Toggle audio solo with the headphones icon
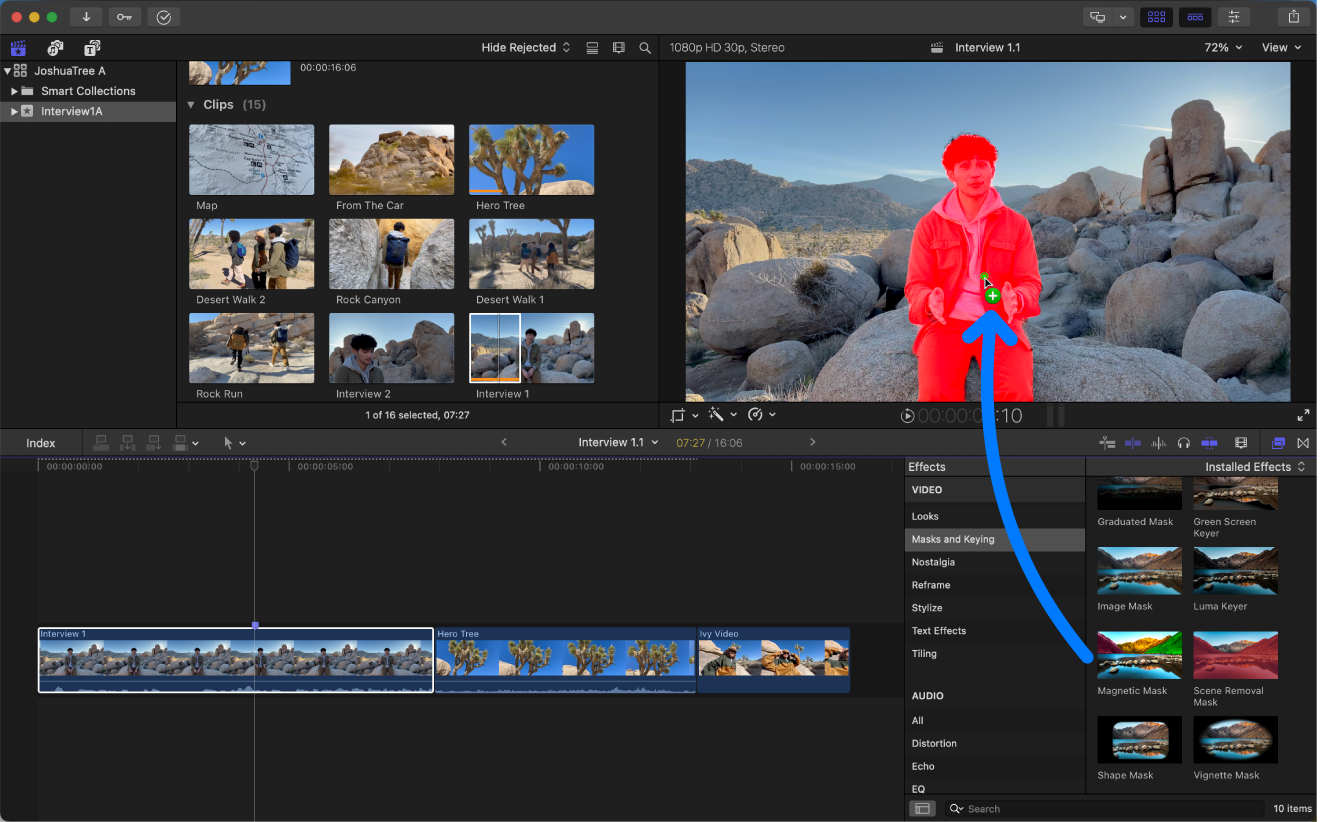 pos(1184,443)
